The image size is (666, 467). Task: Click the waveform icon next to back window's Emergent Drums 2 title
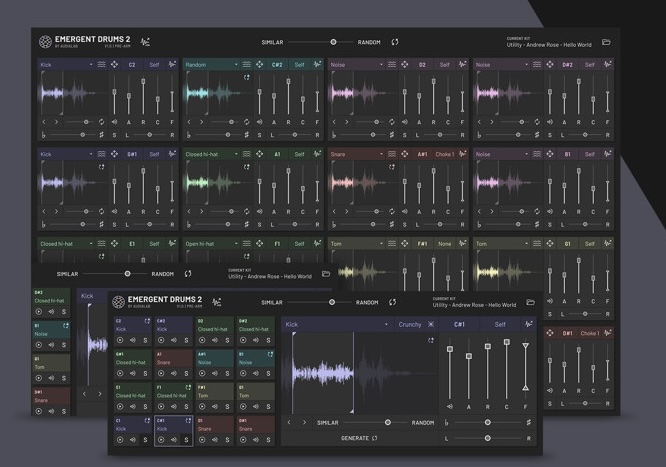click(x=145, y=42)
